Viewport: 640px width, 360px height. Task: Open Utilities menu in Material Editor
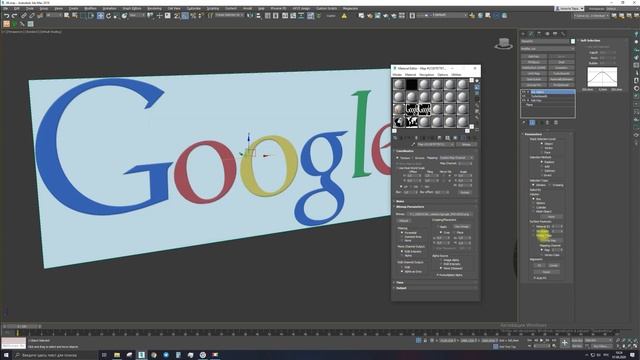click(456, 75)
